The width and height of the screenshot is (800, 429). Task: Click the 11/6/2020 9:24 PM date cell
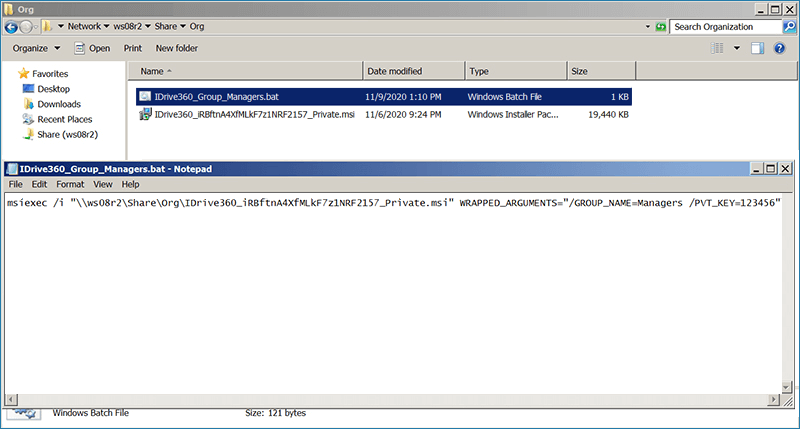tap(403, 115)
